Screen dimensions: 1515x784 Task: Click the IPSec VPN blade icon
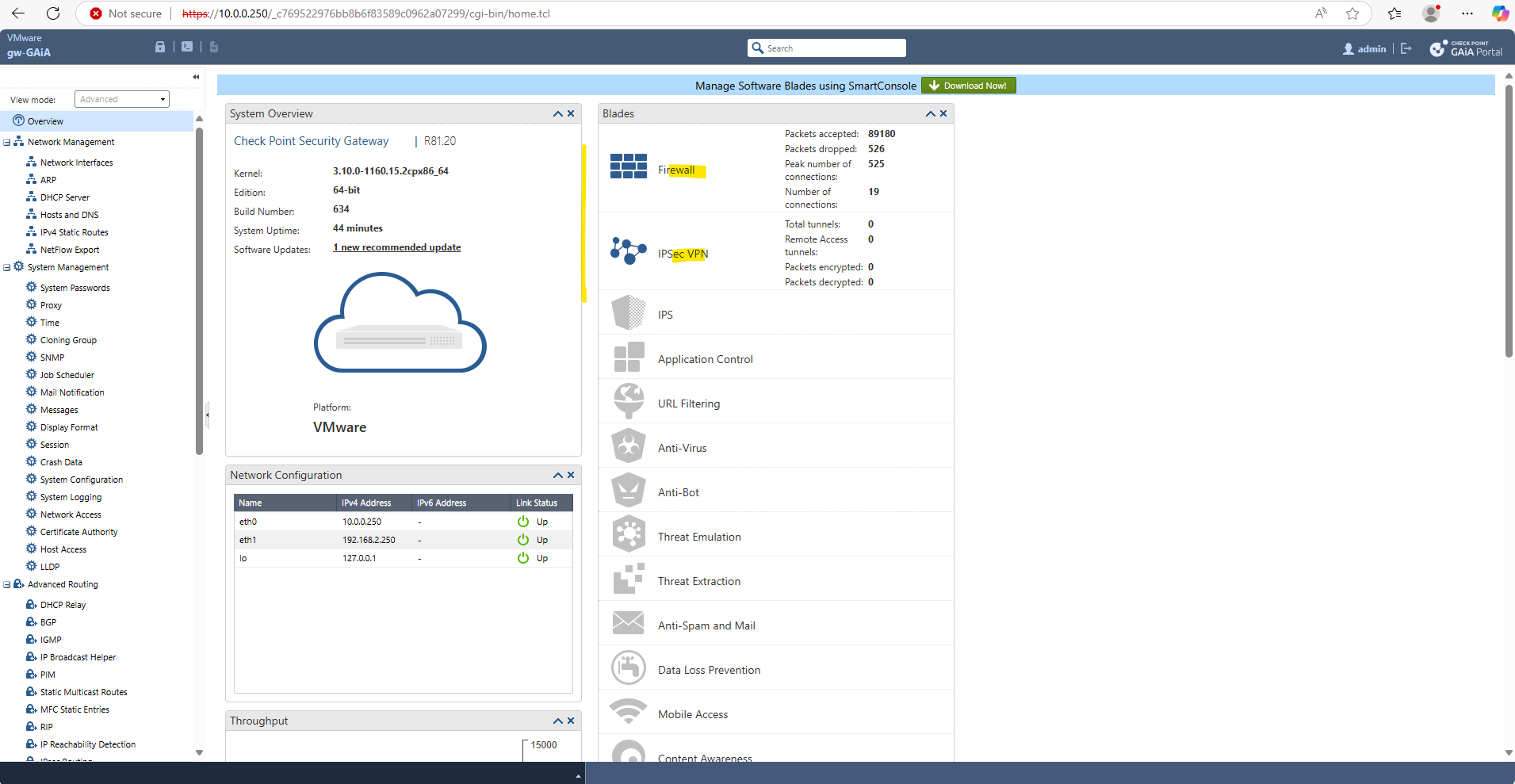(x=629, y=250)
